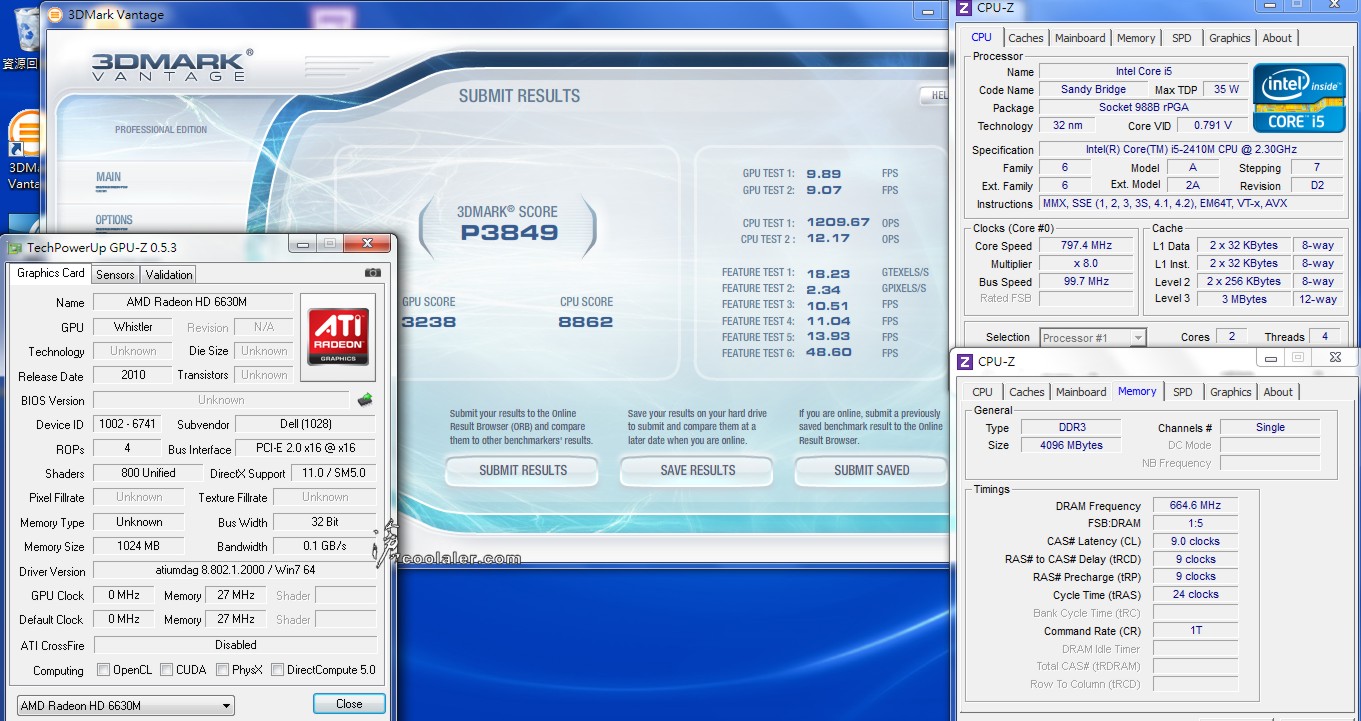The image size is (1361, 721).
Task: Click the ATI CrossFire Disabled field
Action: click(x=235, y=645)
